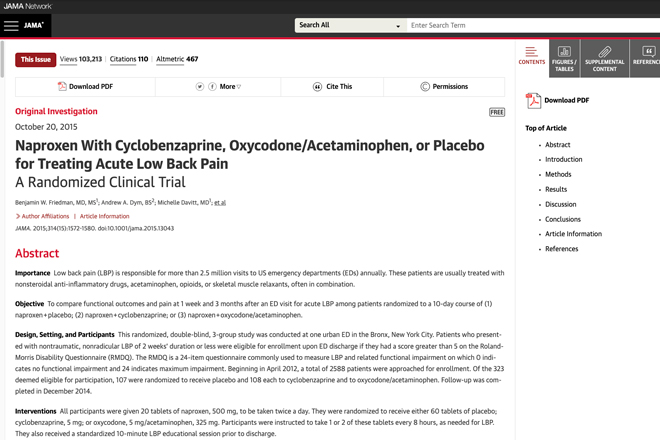
Task: Open the hamburger menu next to JAMA
Action: (x=11, y=26)
